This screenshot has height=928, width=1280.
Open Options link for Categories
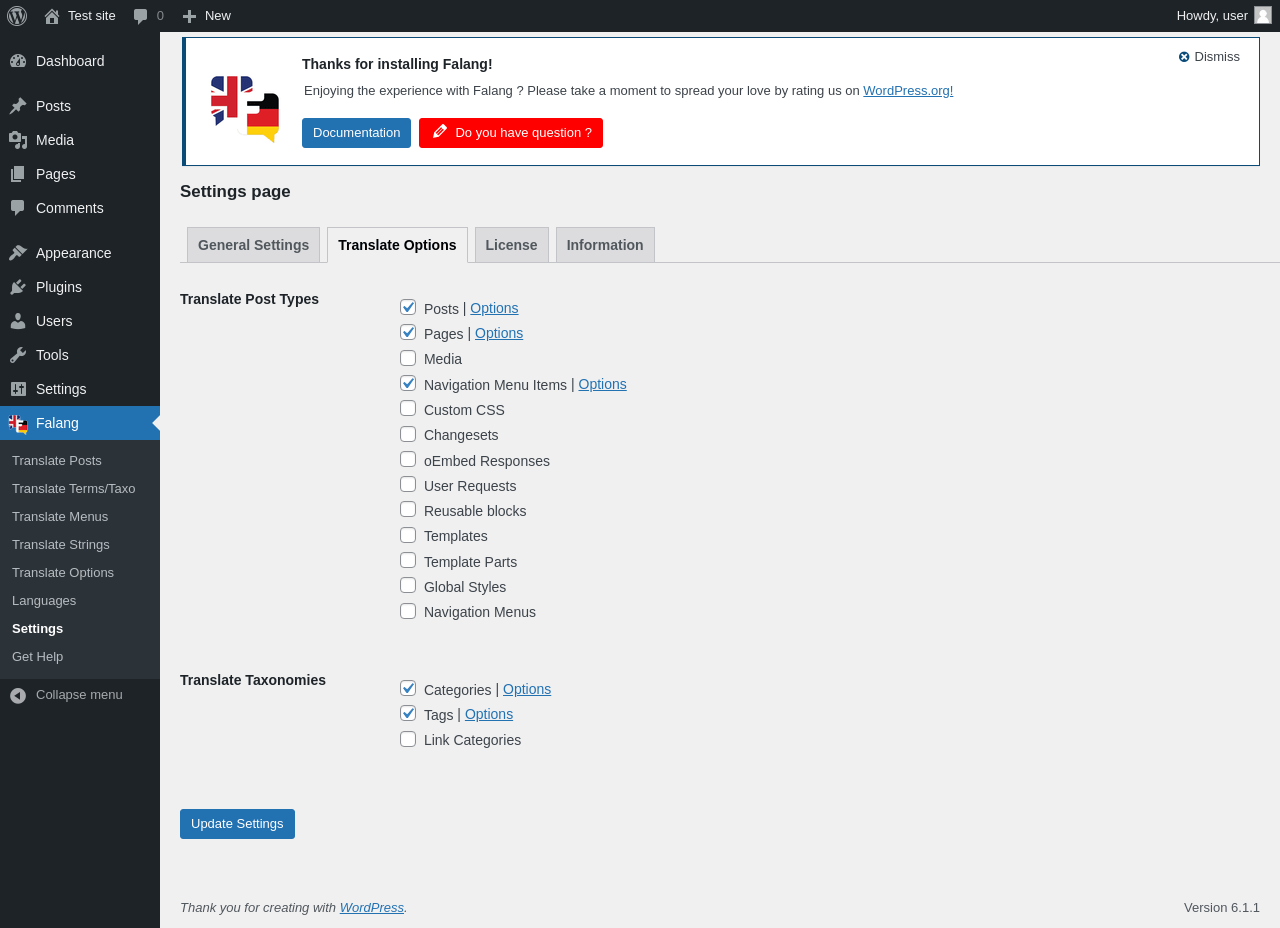(527, 689)
